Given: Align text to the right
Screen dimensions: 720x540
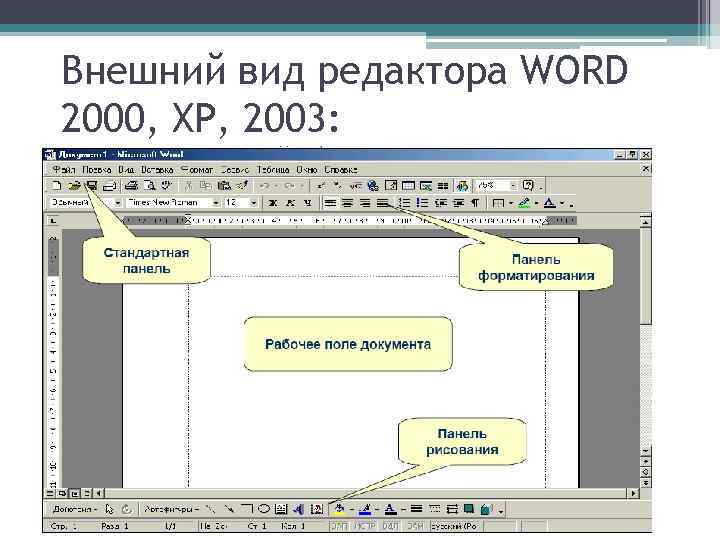Looking at the screenshot, I should tap(365, 202).
